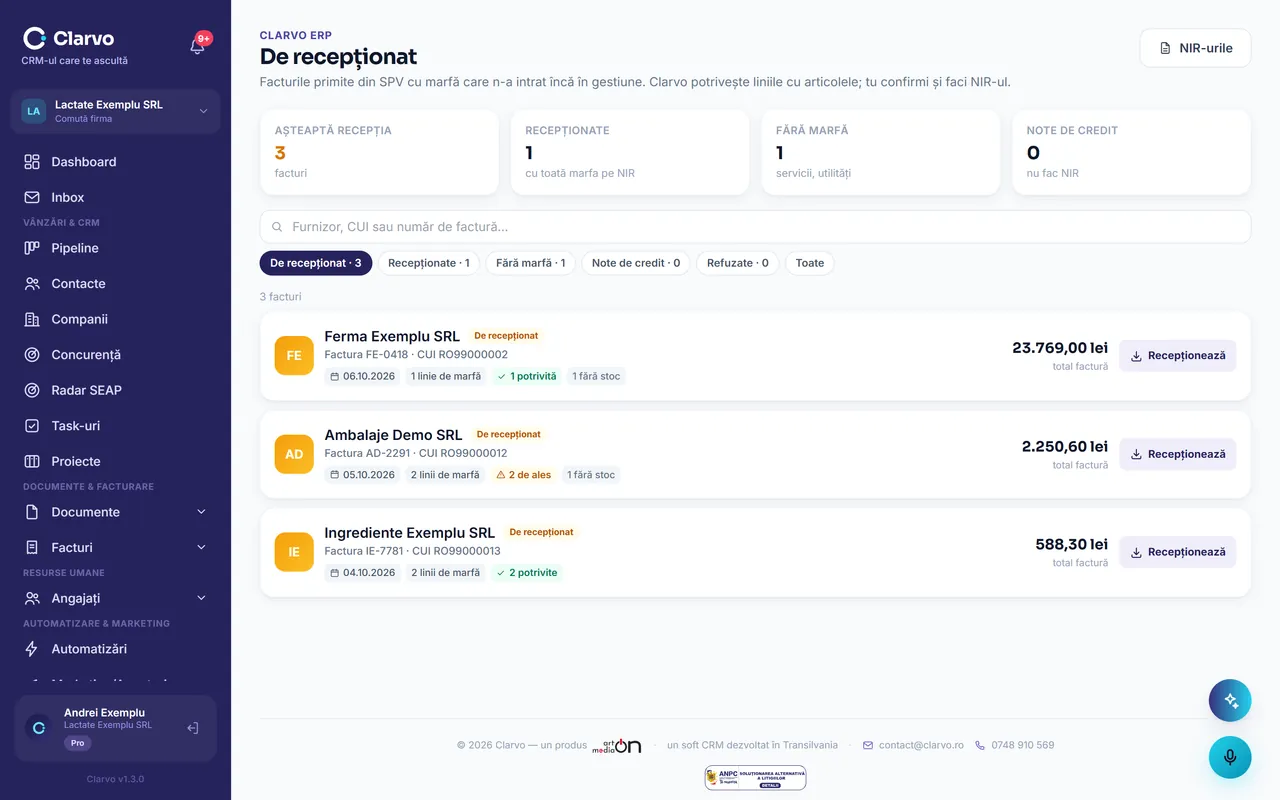Click Recepționează for Ambalaje Demo SRL
The width and height of the screenshot is (1280, 800).
1177,454
